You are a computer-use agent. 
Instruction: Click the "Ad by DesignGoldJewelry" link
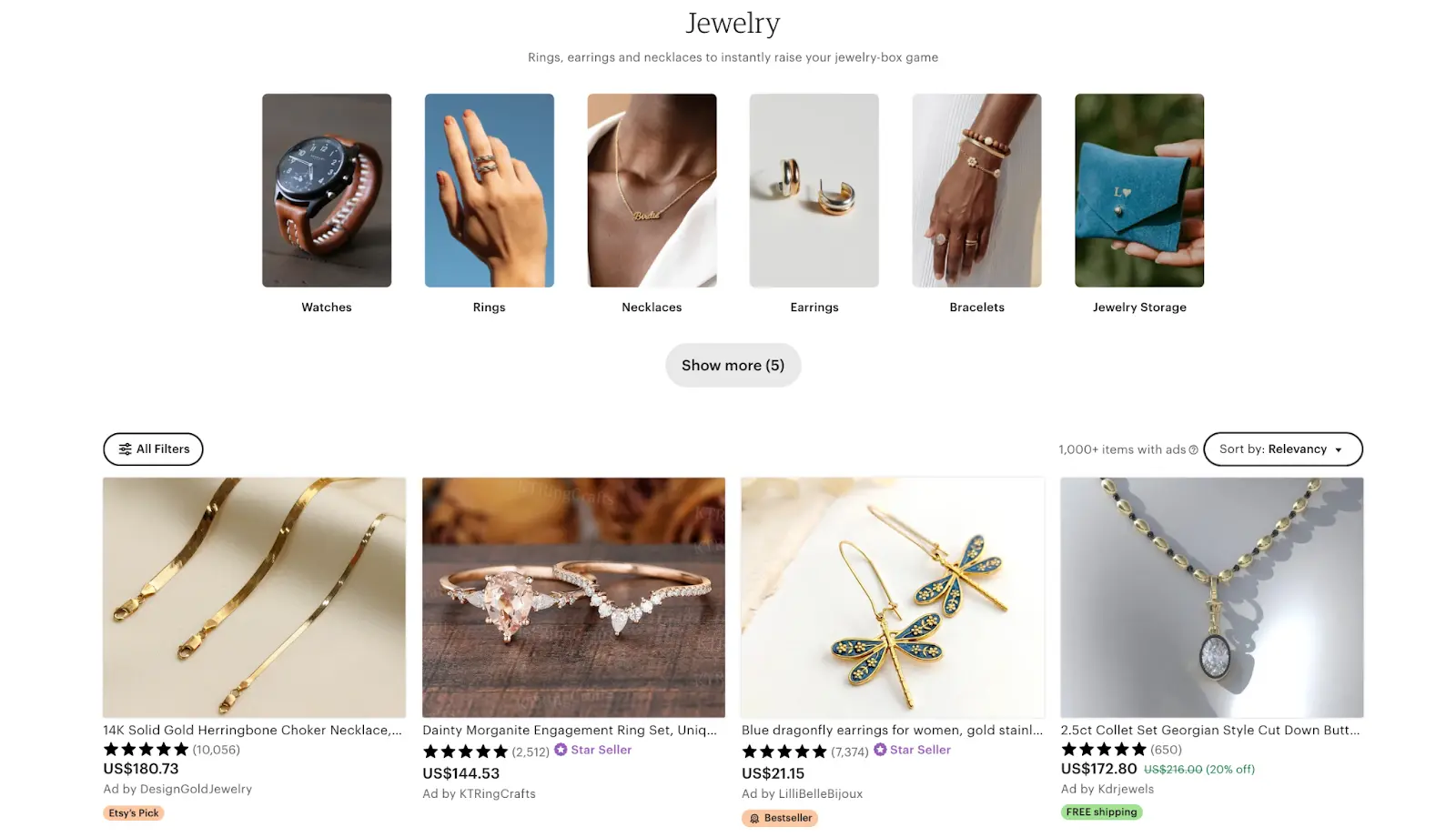(177, 789)
